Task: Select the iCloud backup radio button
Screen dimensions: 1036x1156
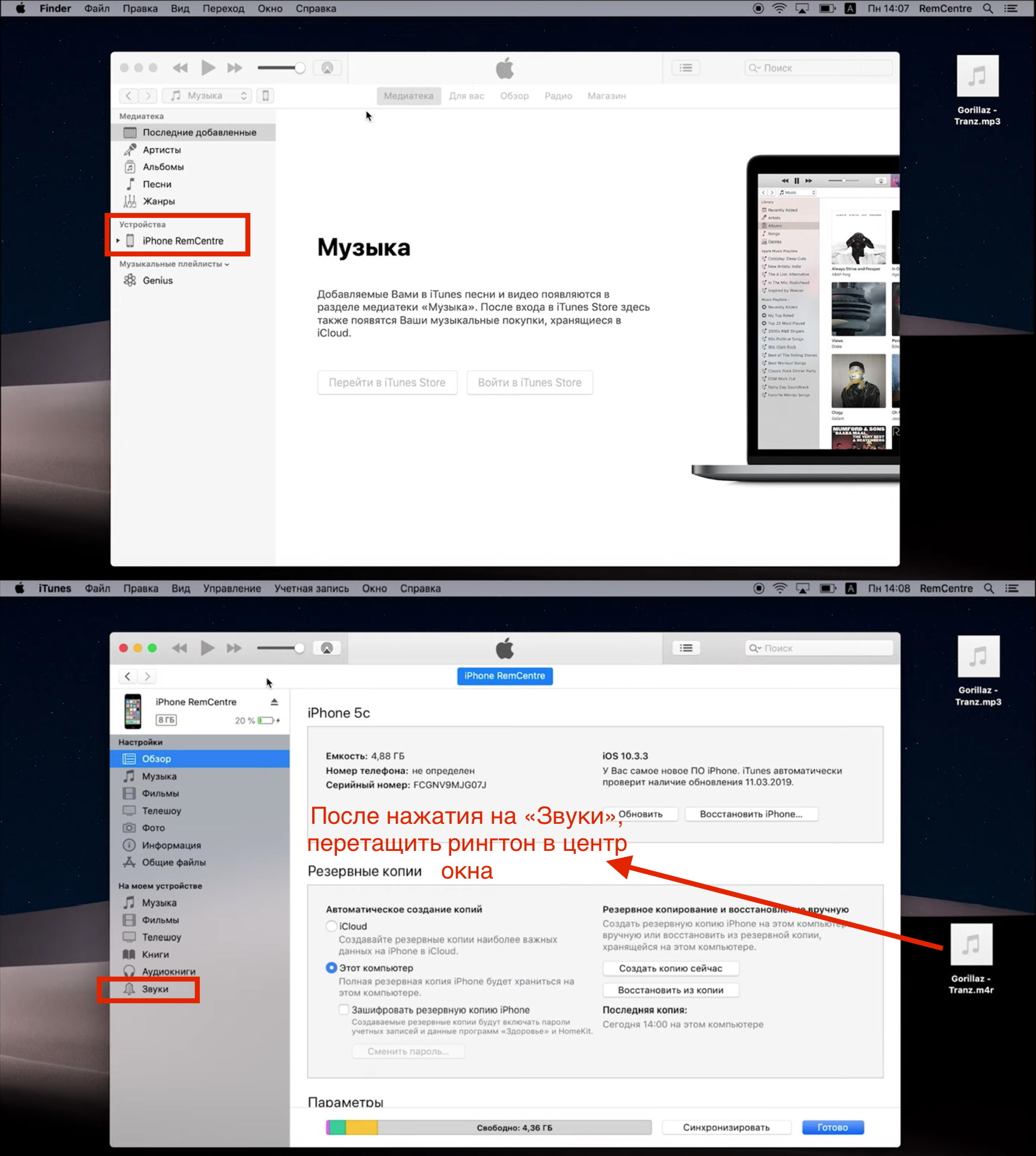Action: pos(331,926)
